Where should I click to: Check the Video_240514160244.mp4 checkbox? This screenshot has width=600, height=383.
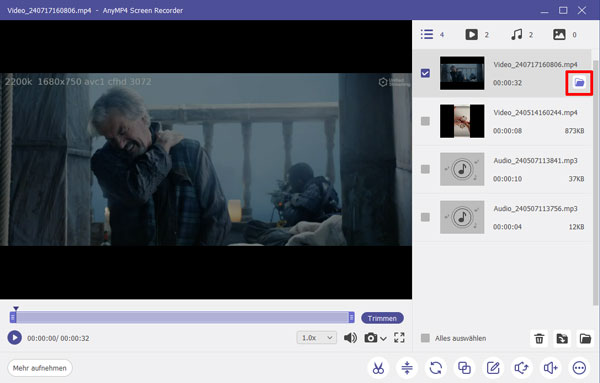point(425,121)
